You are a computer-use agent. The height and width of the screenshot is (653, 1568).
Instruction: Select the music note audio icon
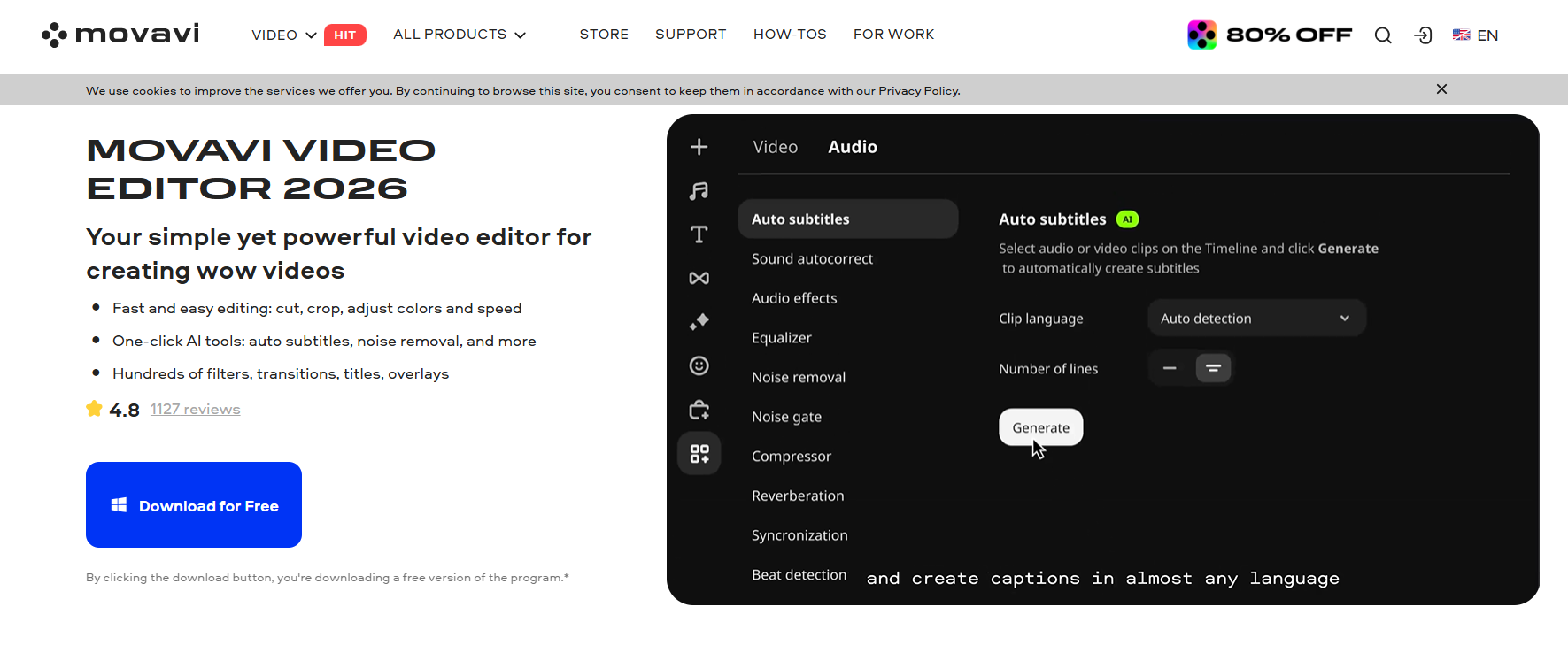point(699,190)
